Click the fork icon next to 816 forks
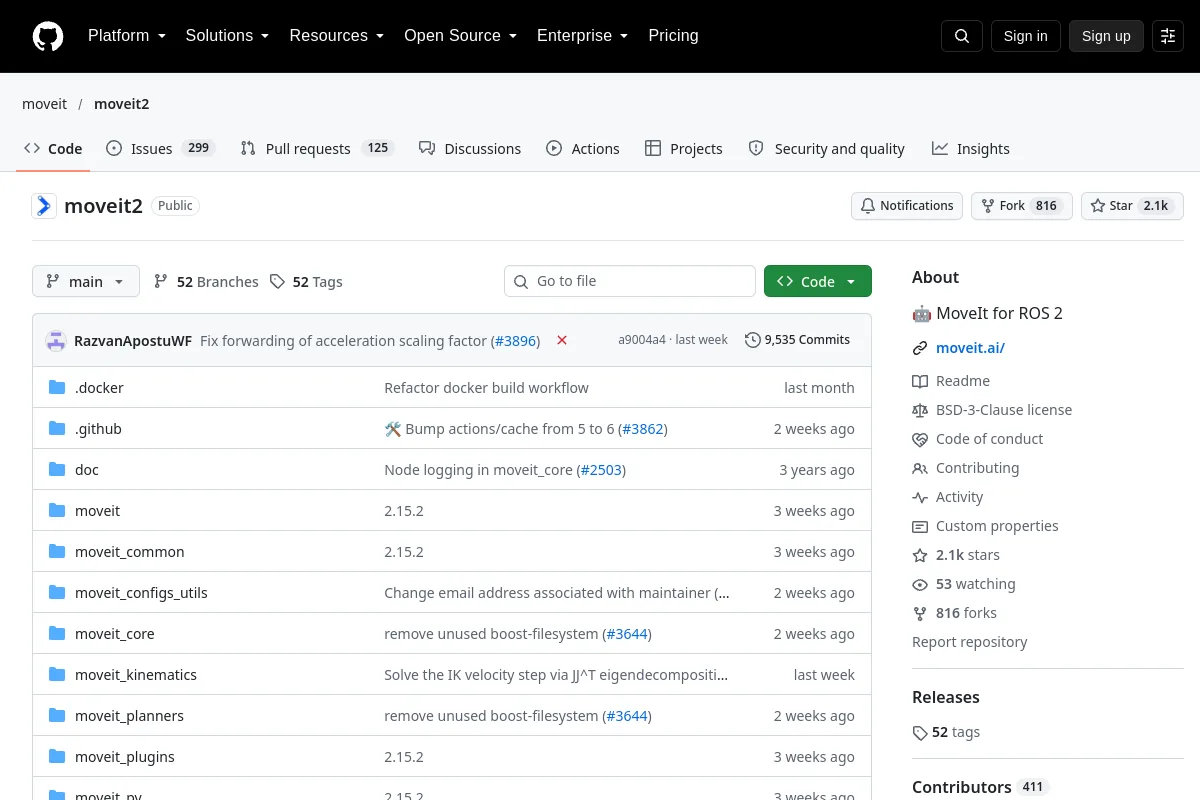This screenshot has height=800, width=1200. click(x=920, y=613)
